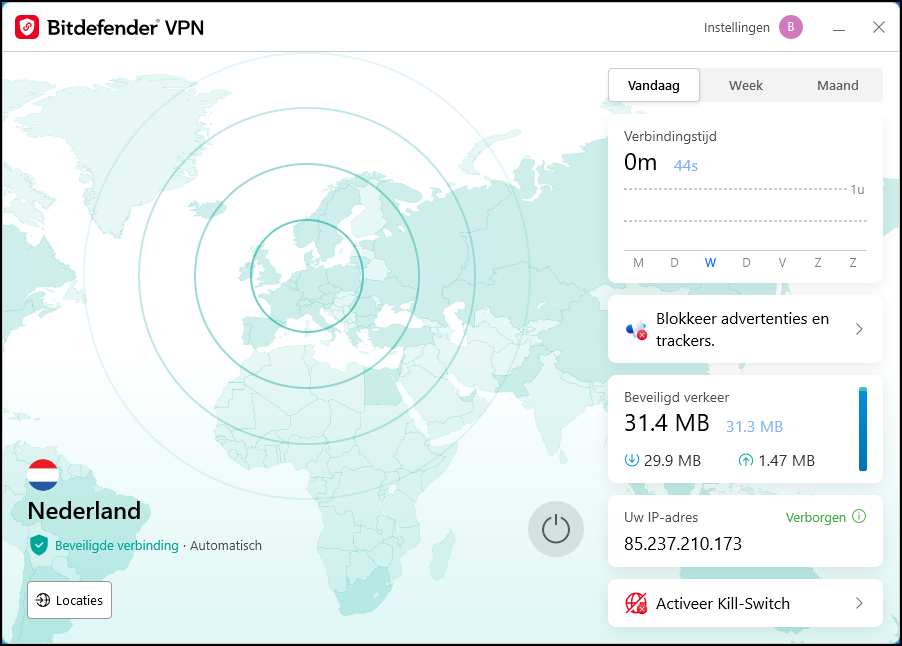Select the V weekday in chart
The image size is (902, 646).
click(782, 262)
